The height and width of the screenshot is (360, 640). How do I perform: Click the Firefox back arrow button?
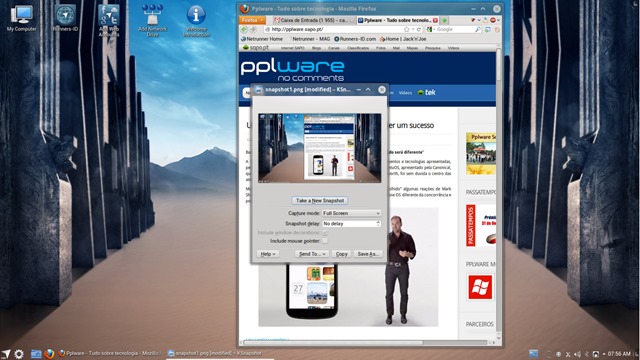pyautogui.click(x=244, y=29)
